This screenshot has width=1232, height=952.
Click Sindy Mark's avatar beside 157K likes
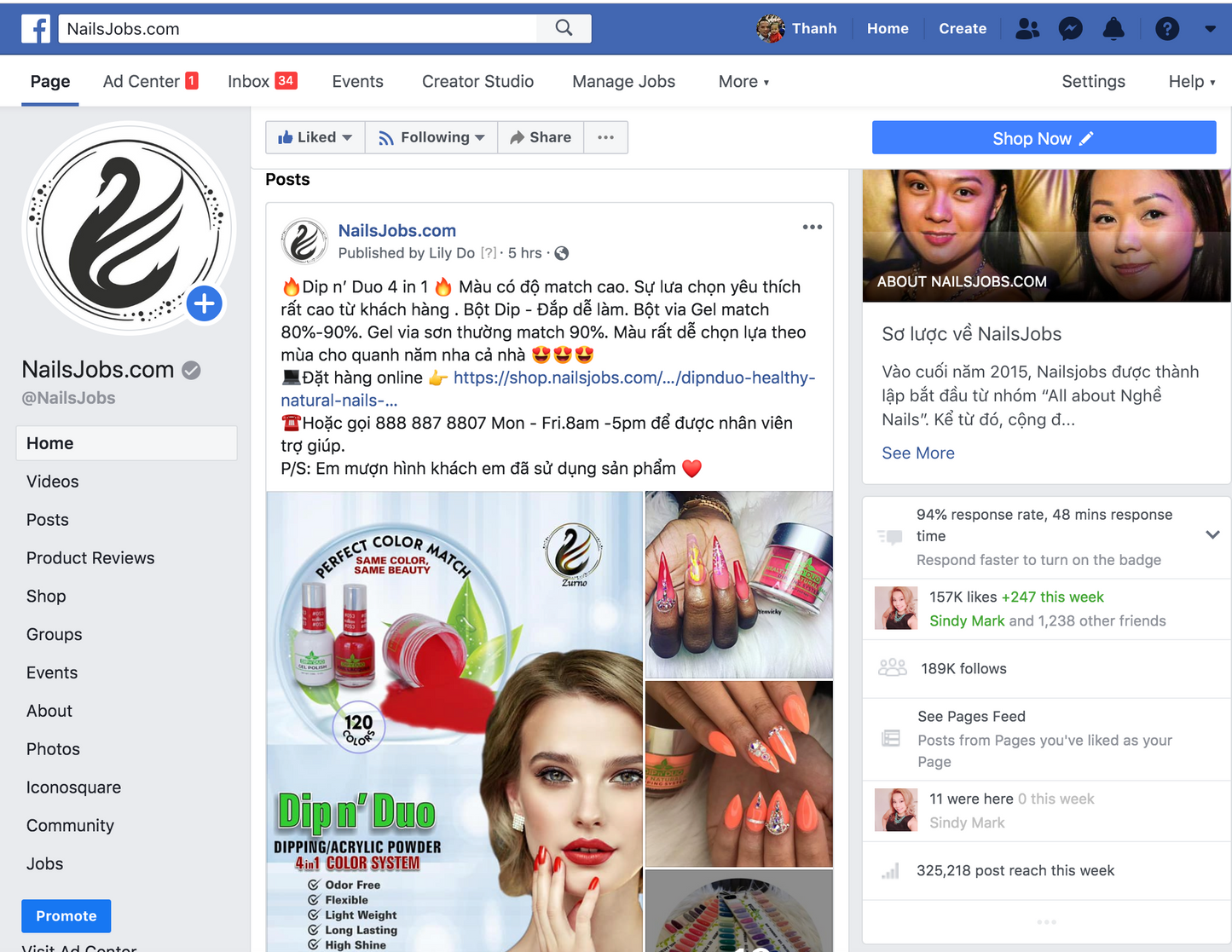coord(896,608)
